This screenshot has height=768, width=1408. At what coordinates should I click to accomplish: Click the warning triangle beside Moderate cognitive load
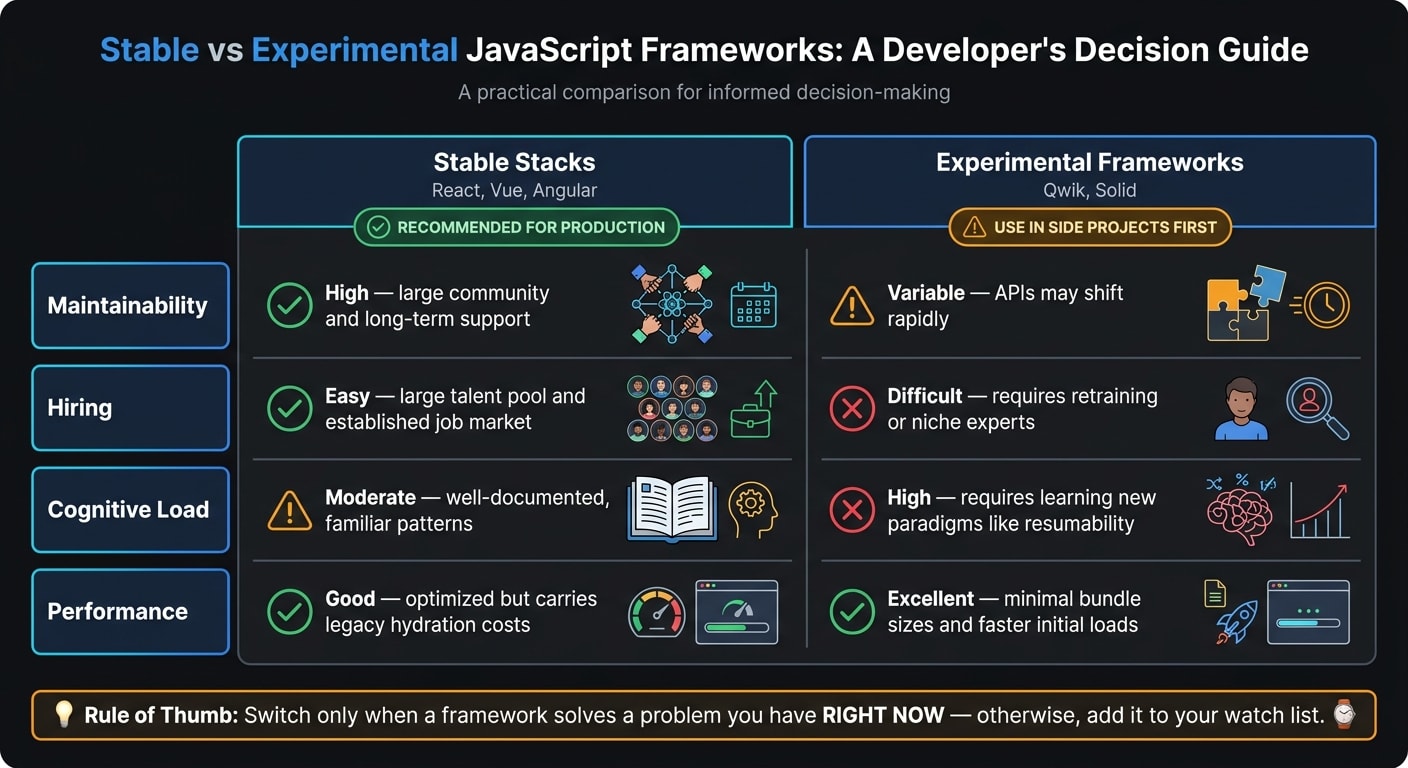click(x=290, y=511)
